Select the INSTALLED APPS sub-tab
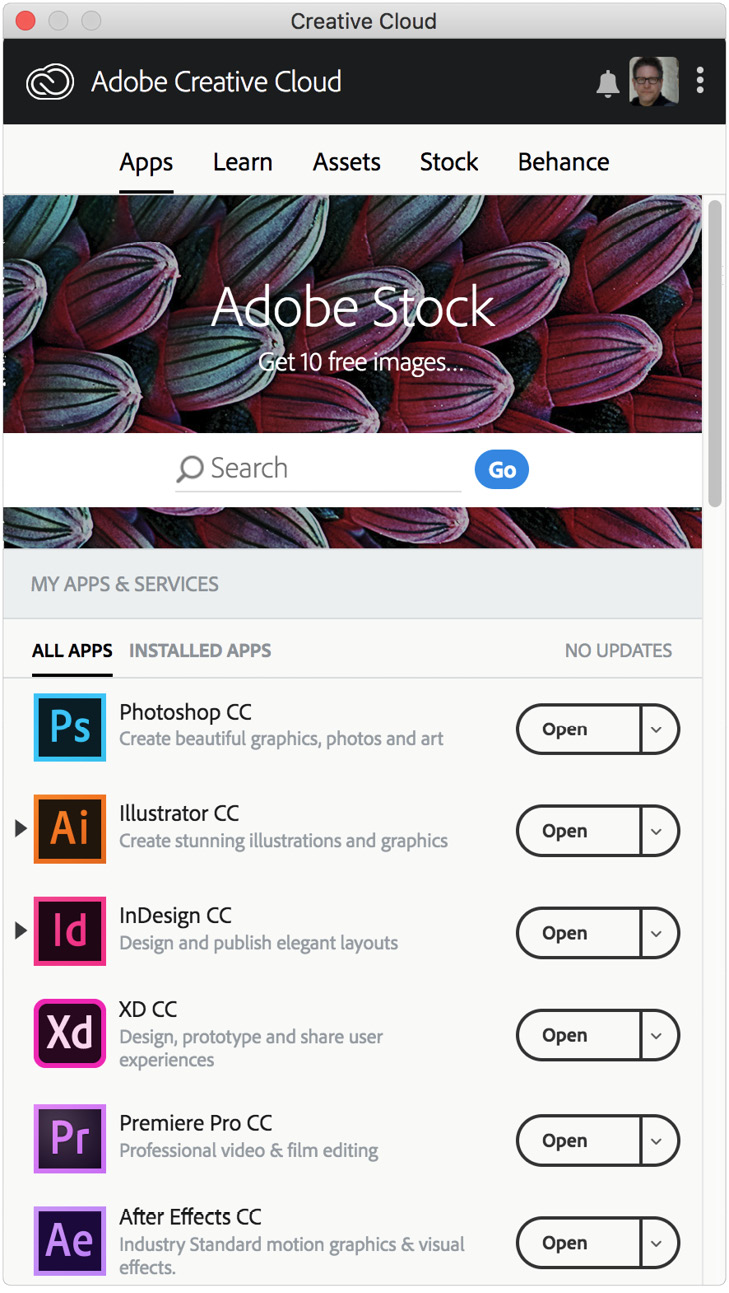 point(200,651)
